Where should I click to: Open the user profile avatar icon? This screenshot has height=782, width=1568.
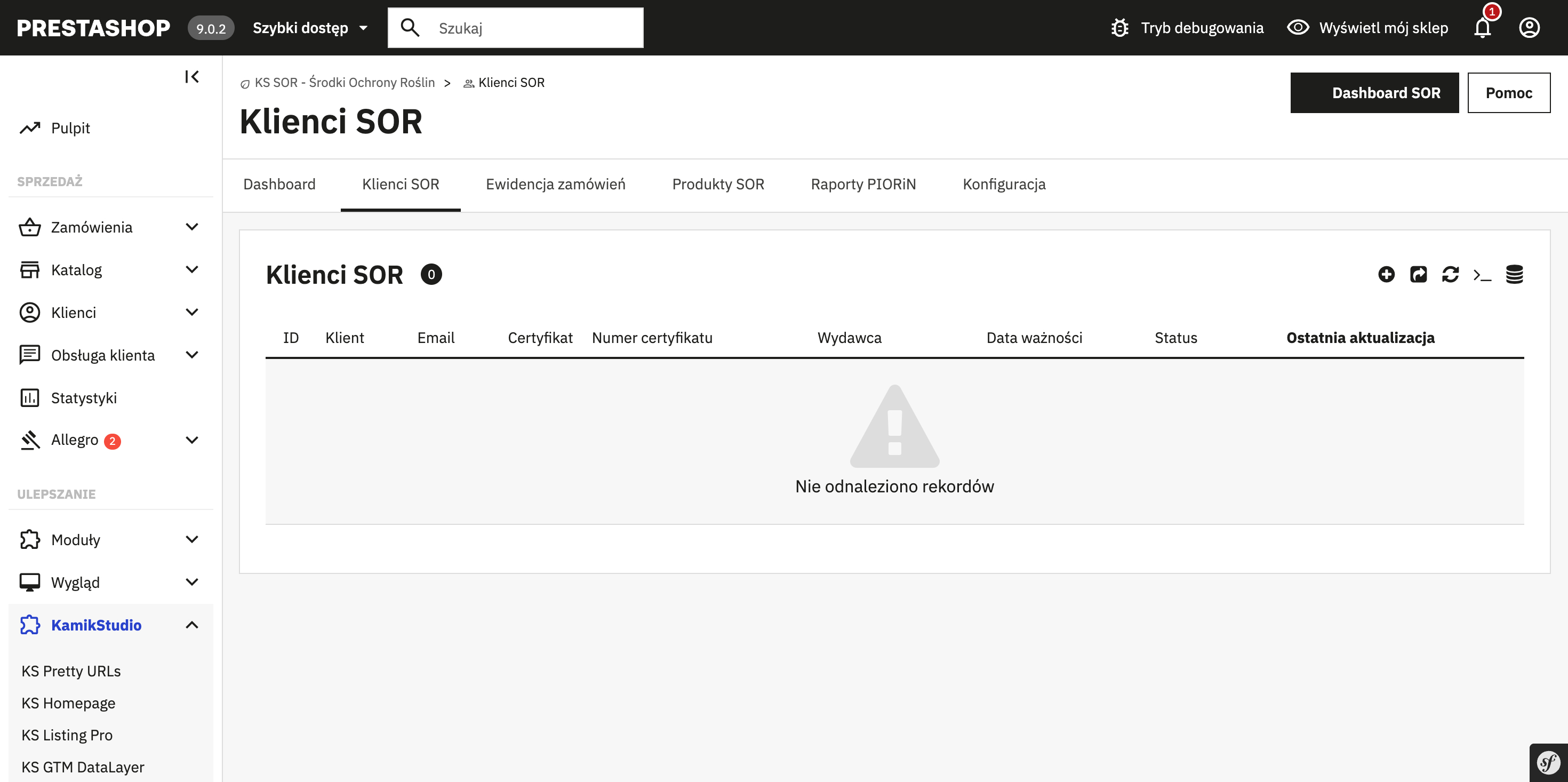1529,28
